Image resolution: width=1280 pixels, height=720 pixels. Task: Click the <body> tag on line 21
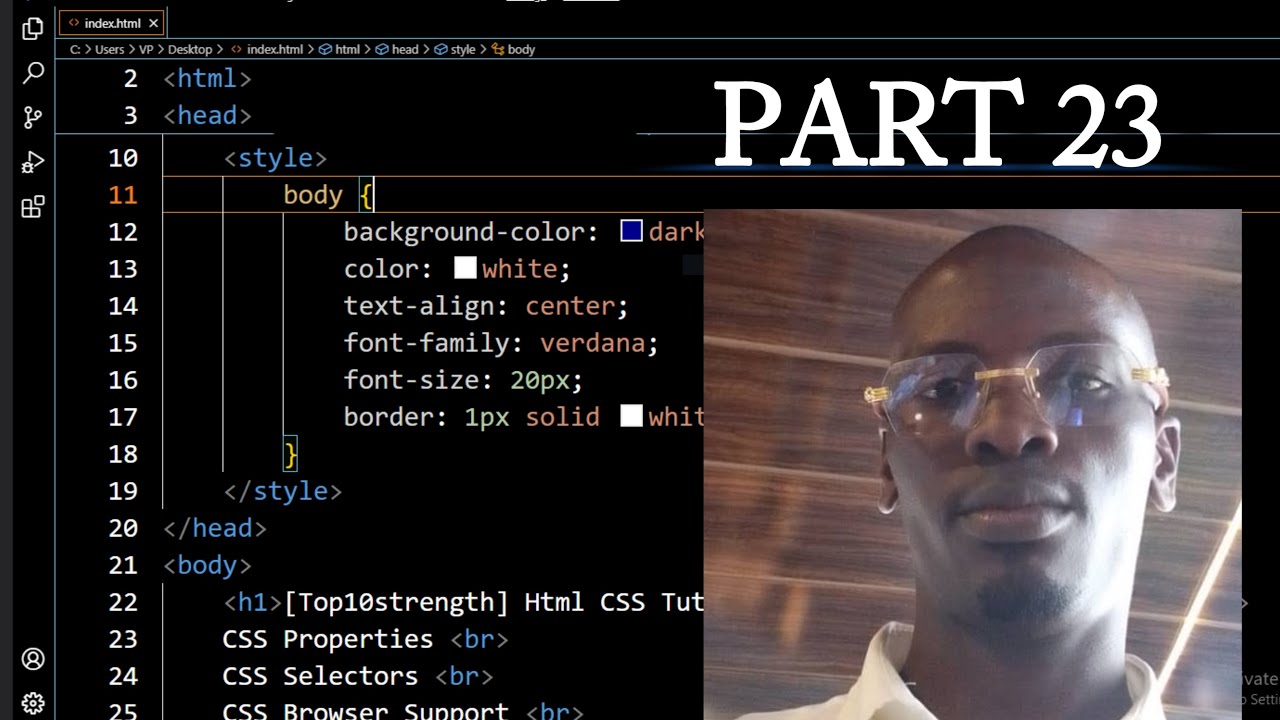click(x=207, y=565)
